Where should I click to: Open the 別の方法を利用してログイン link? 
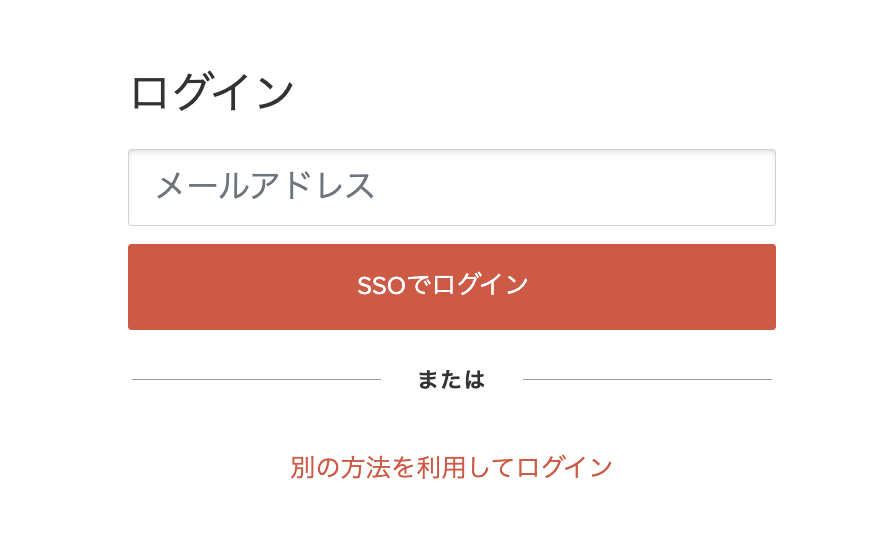point(451,468)
